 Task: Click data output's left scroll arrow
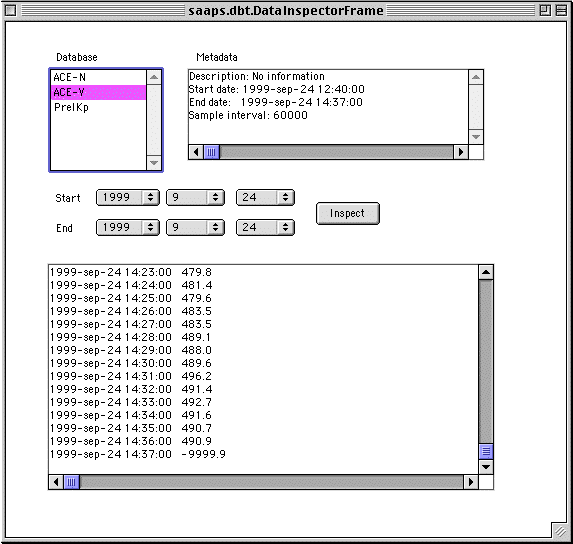(56, 482)
